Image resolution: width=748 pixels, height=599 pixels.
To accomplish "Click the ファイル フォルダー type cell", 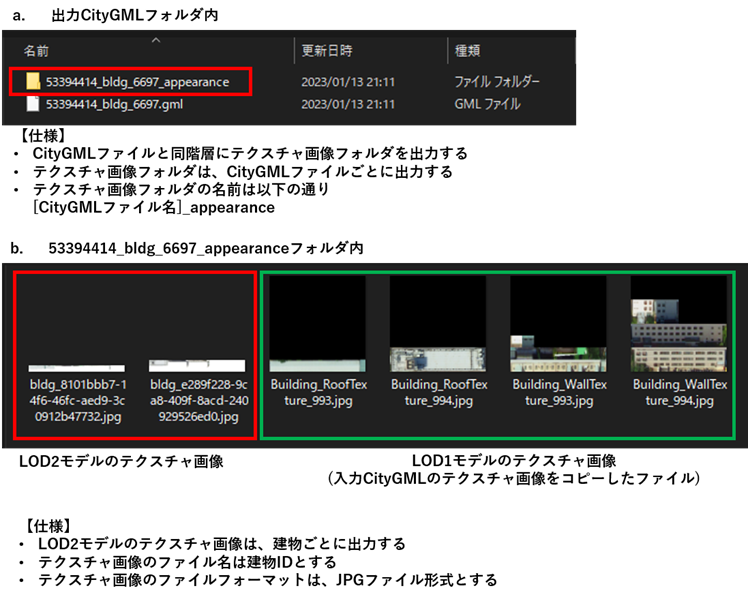I will [x=497, y=82].
